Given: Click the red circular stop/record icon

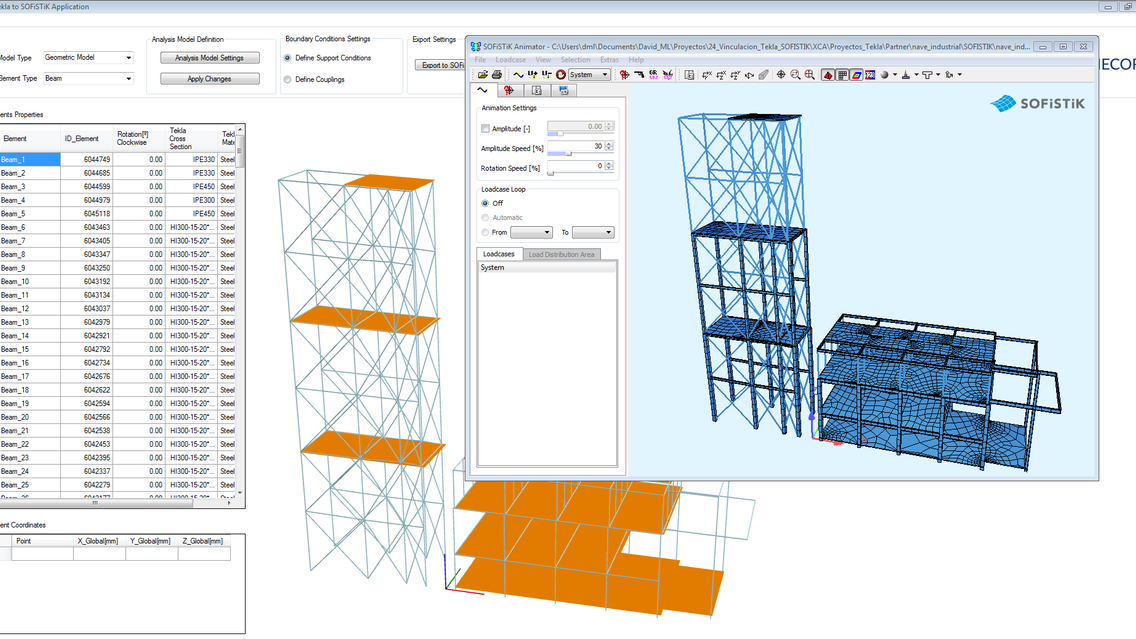Looking at the screenshot, I should pyautogui.click(x=561, y=75).
